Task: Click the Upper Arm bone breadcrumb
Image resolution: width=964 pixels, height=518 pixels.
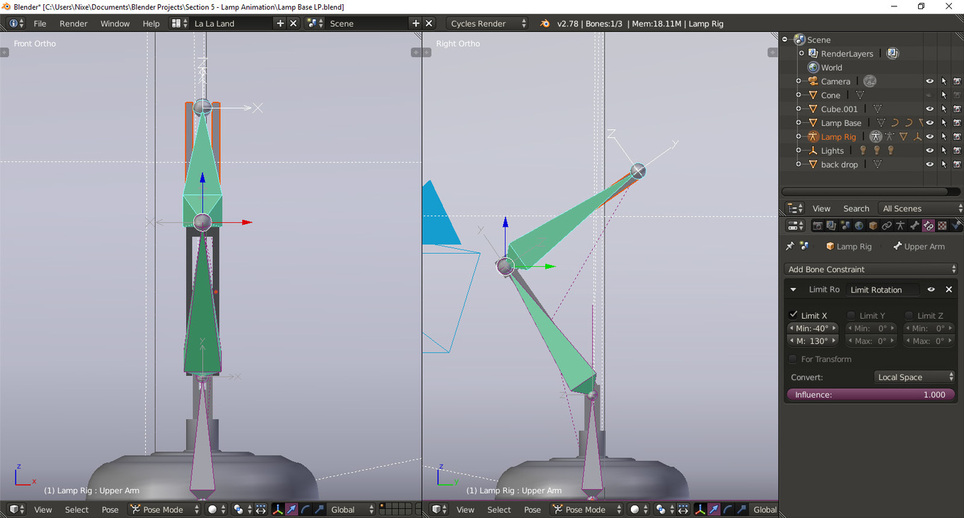Action: (919, 246)
